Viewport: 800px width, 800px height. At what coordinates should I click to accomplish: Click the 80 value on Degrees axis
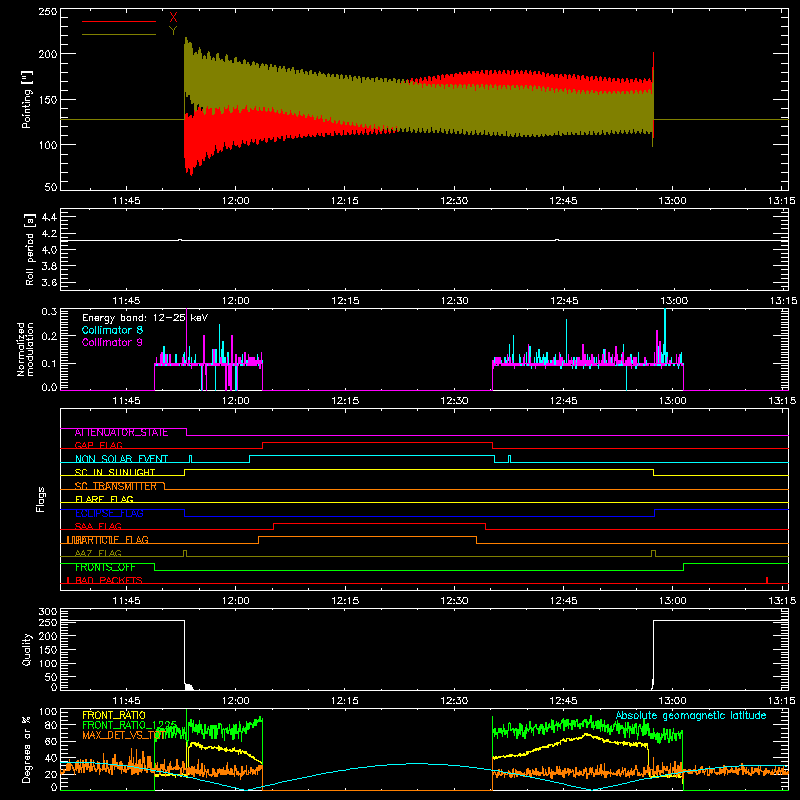coord(51,725)
